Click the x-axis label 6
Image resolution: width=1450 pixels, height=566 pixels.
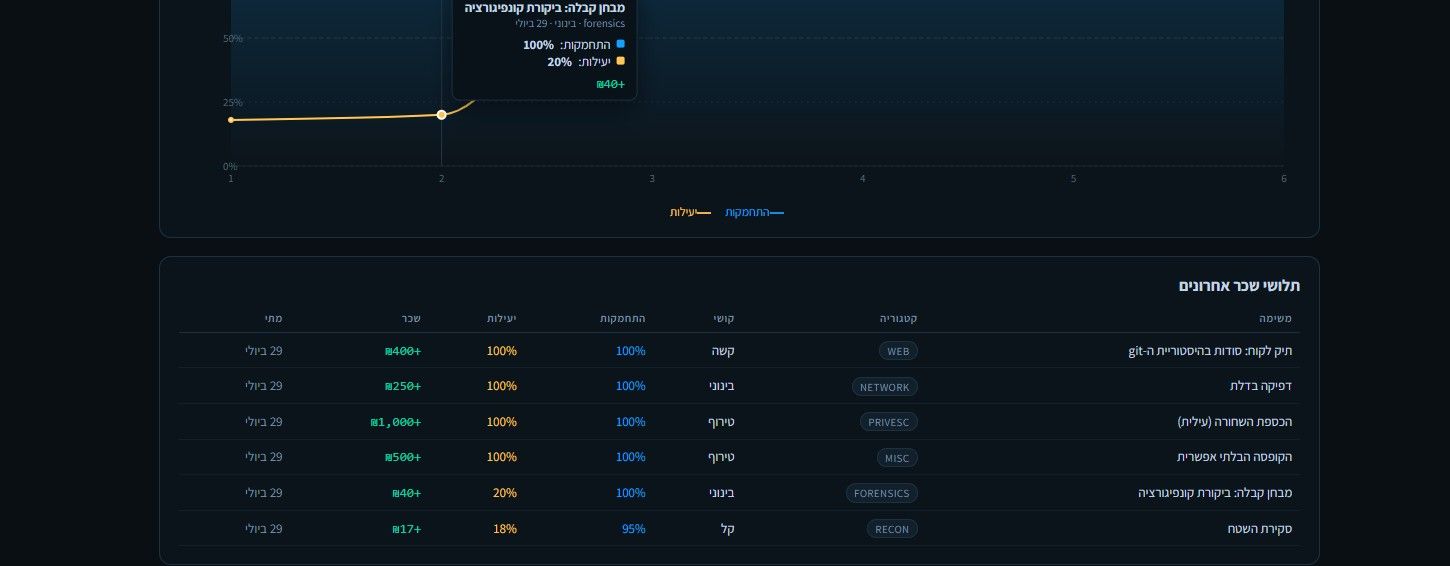(1284, 179)
